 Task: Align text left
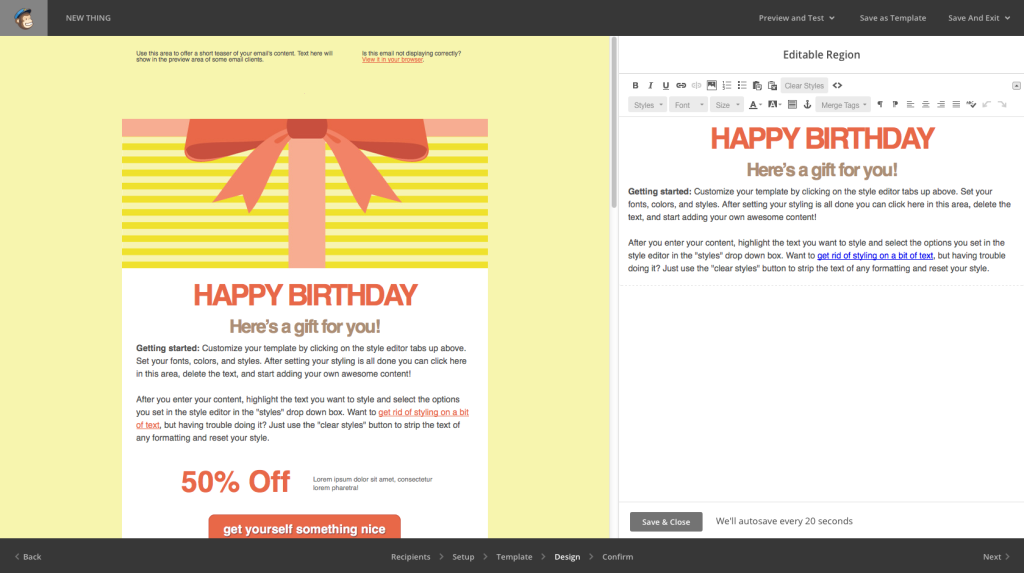click(910, 105)
